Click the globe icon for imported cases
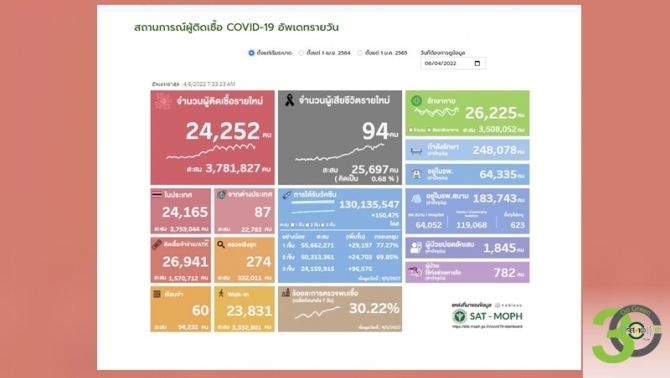This screenshot has width=670, height=378. (221, 195)
